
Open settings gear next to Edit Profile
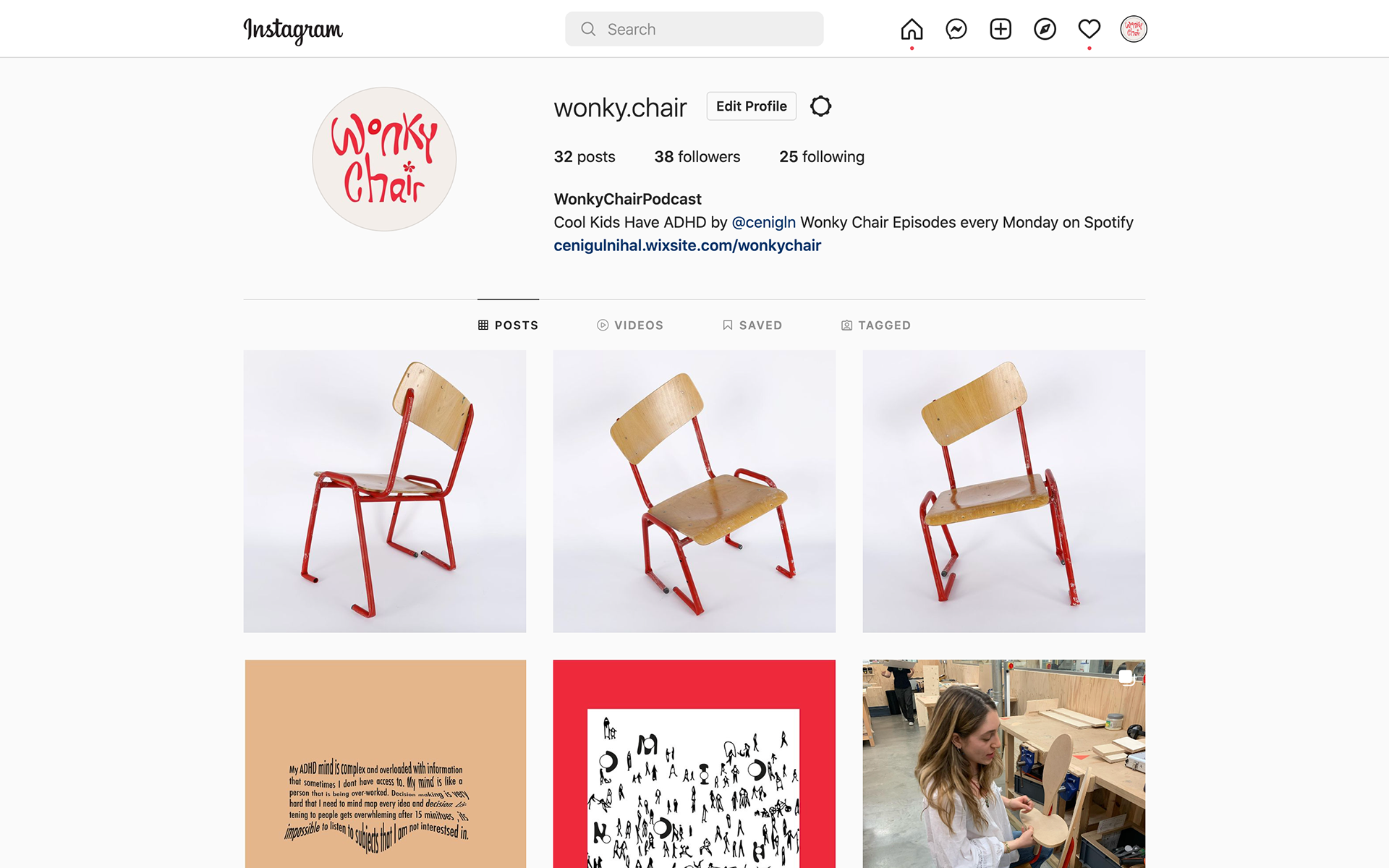click(820, 106)
